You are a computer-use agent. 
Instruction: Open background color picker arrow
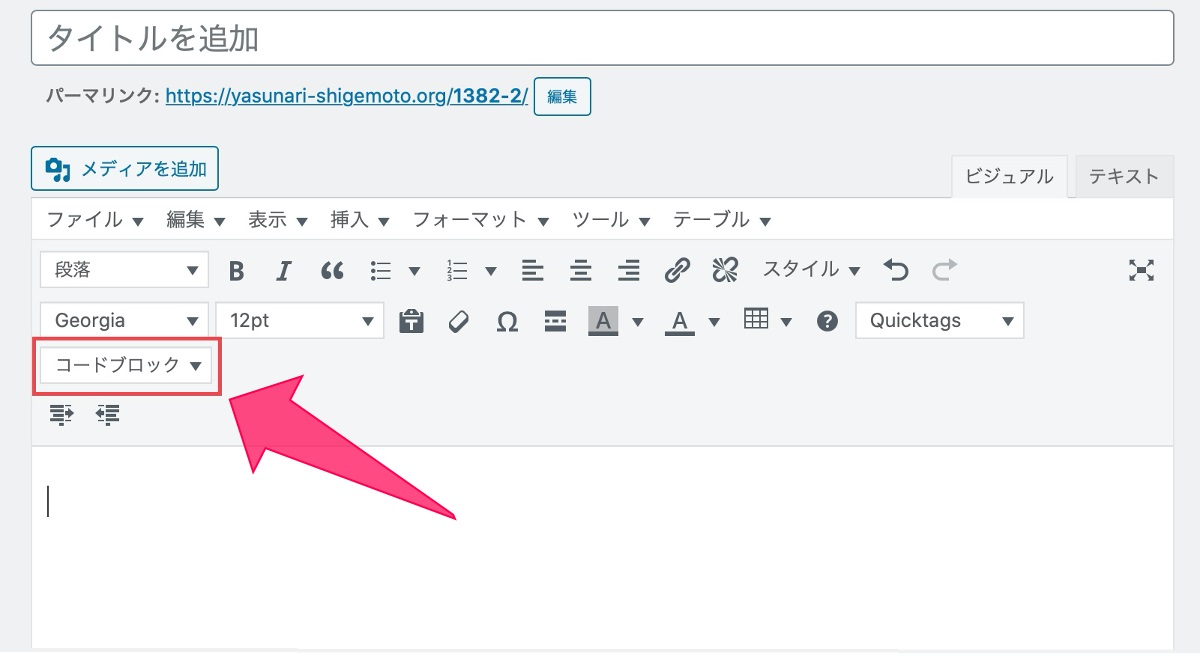coord(638,321)
